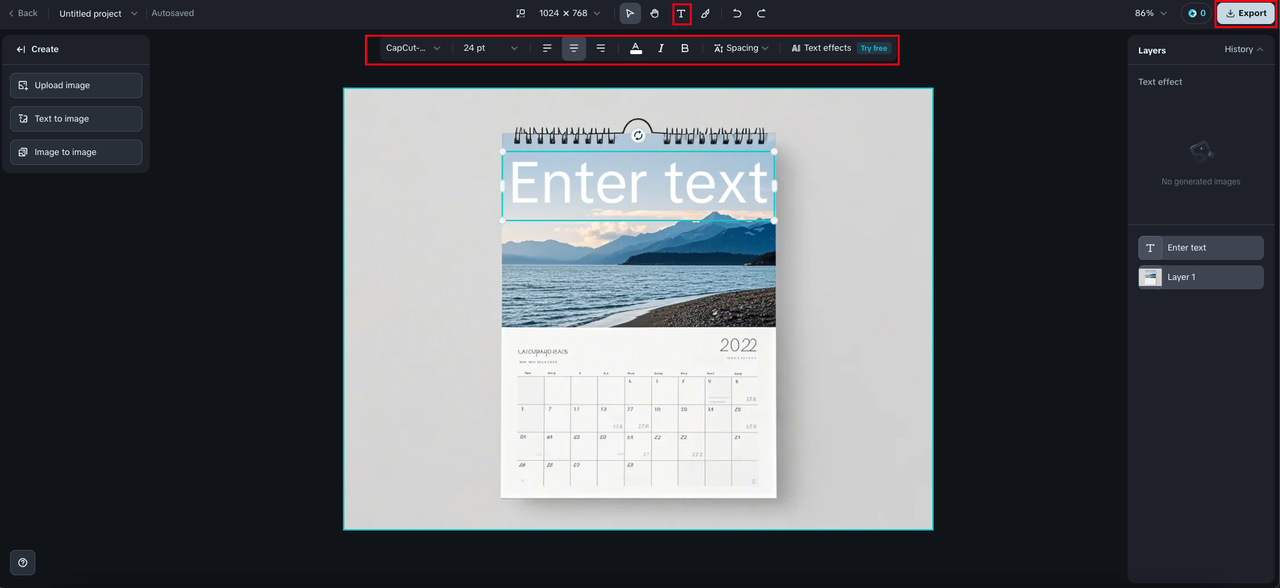Viewport: 1280px width, 588px height.
Task: Open the text color picker
Action: click(x=636, y=48)
